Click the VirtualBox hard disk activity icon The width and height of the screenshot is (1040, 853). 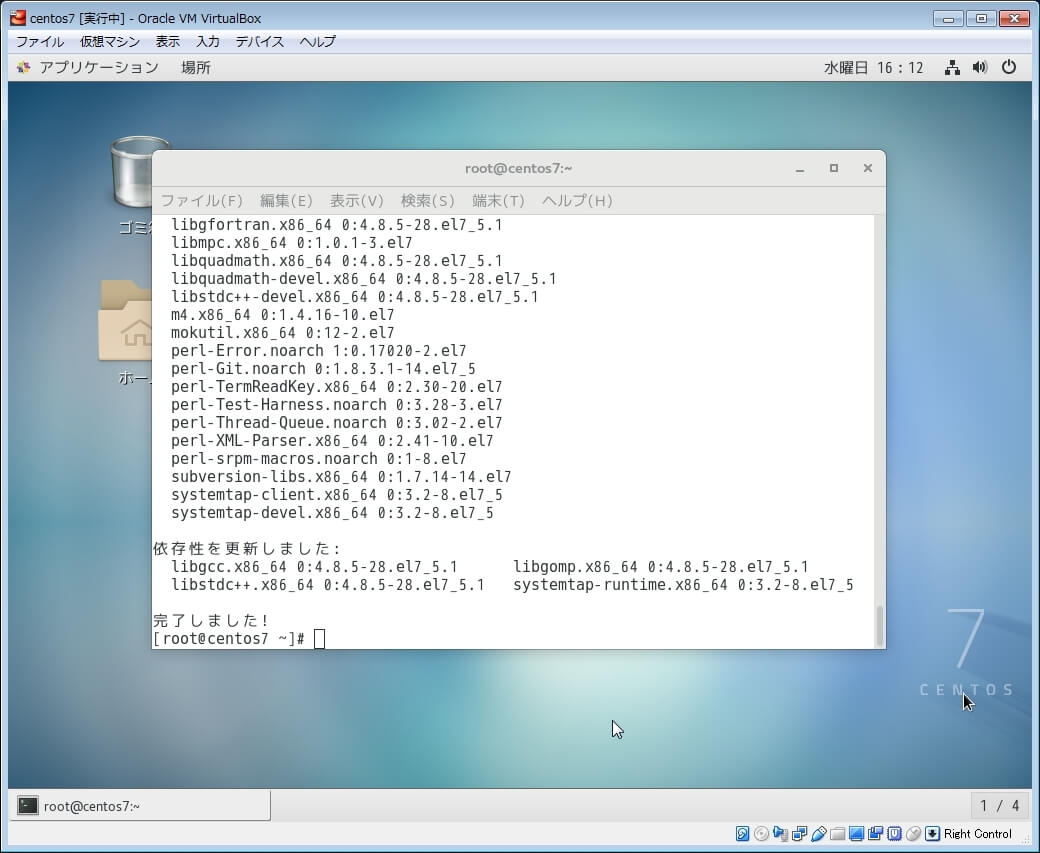743,833
